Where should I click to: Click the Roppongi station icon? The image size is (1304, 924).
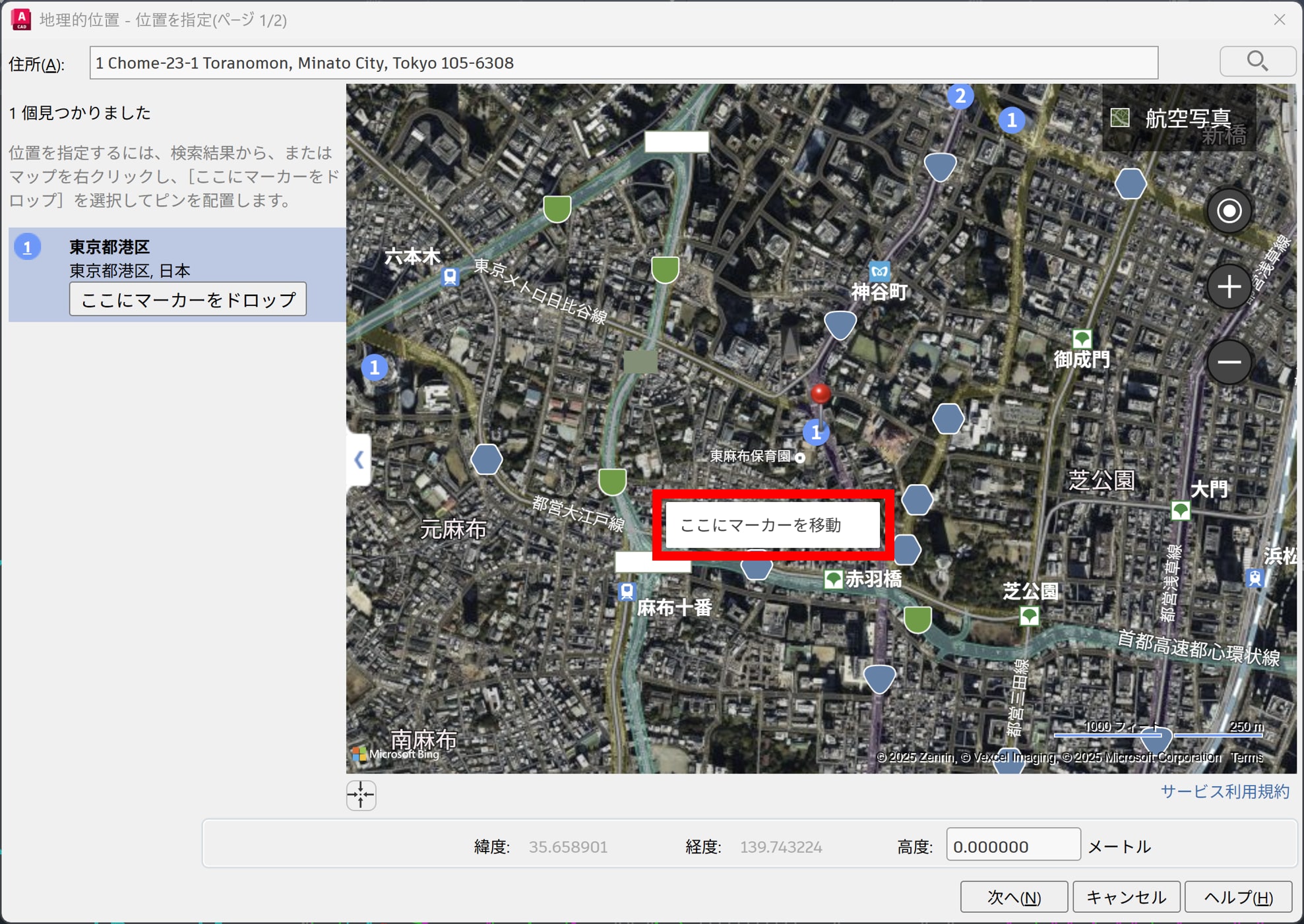click(x=450, y=276)
